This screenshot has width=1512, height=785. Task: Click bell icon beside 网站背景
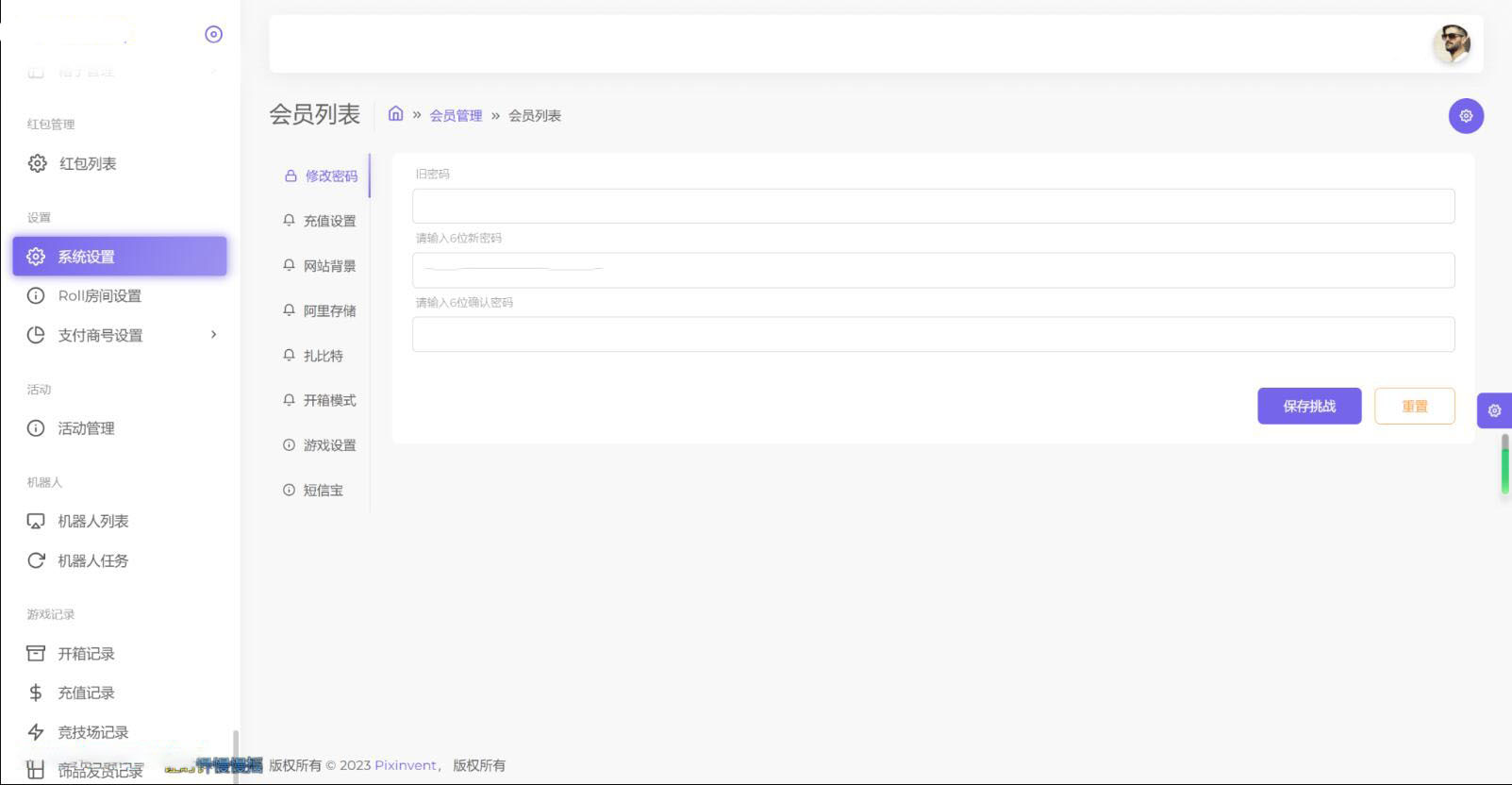coord(289,265)
